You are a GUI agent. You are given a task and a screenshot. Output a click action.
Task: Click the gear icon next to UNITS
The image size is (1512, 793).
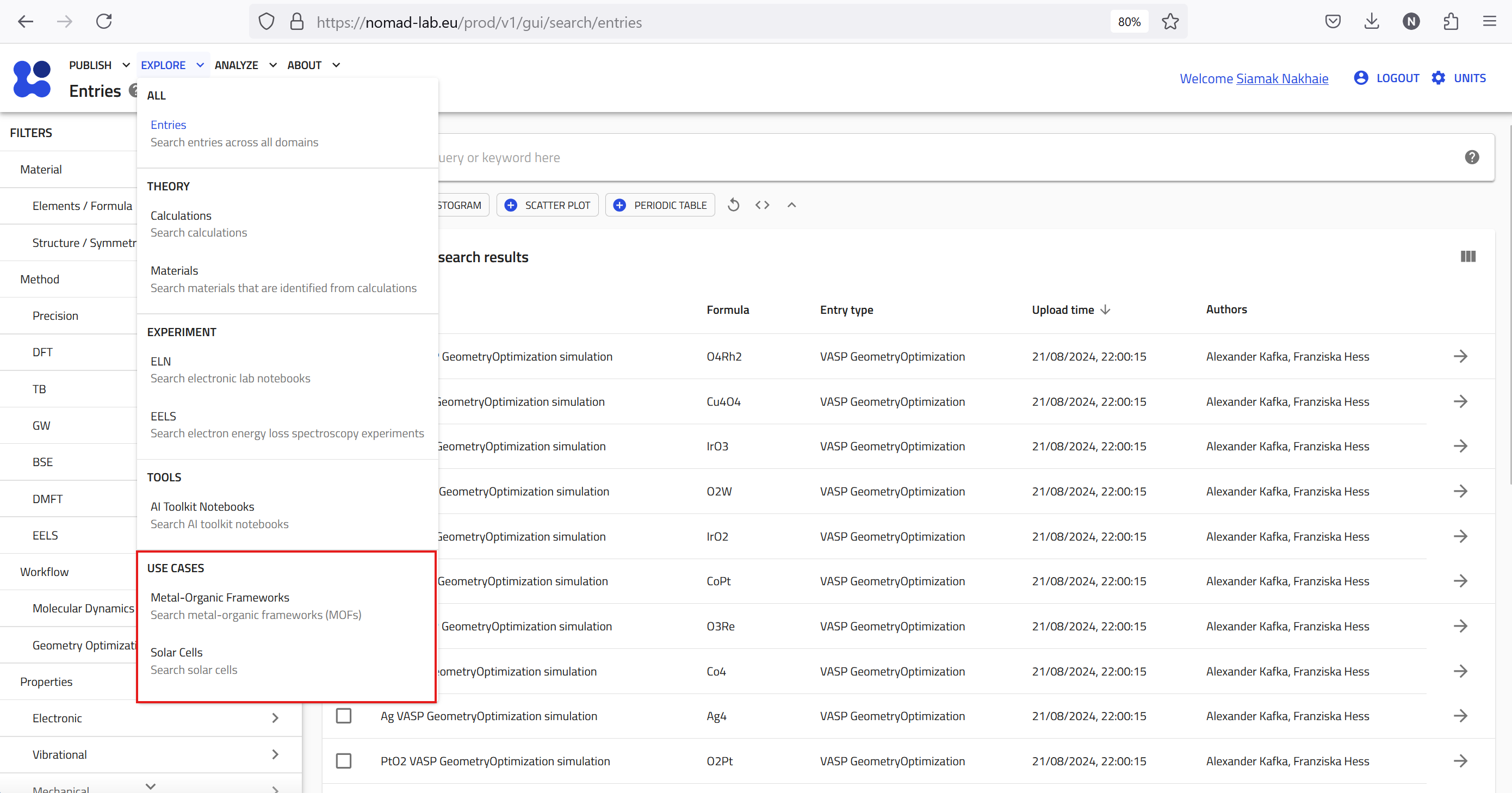tap(1438, 78)
